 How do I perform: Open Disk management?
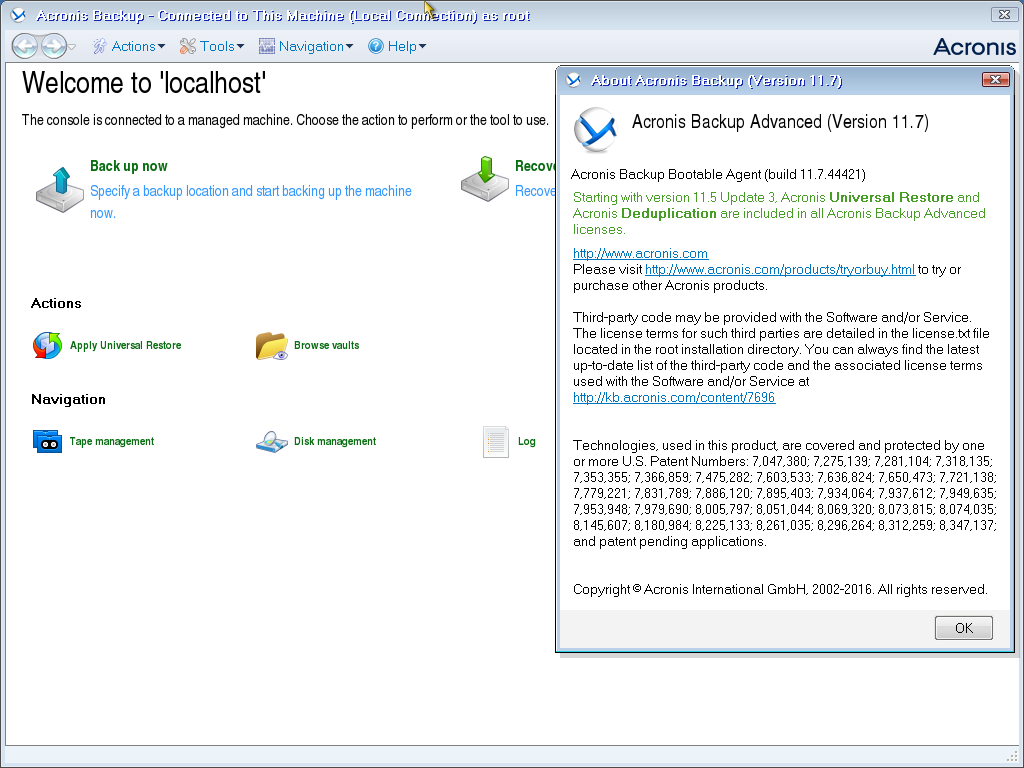[x=335, y=441]
